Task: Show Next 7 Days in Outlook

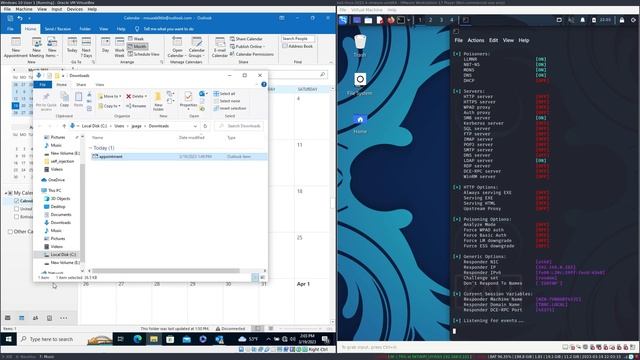Action: click(x=86, y=47)
